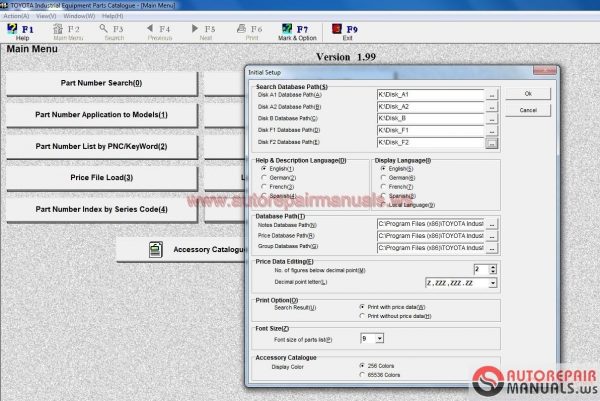
Task: Browse for Disk A1 database path
Action: click(x=492, y=95)
